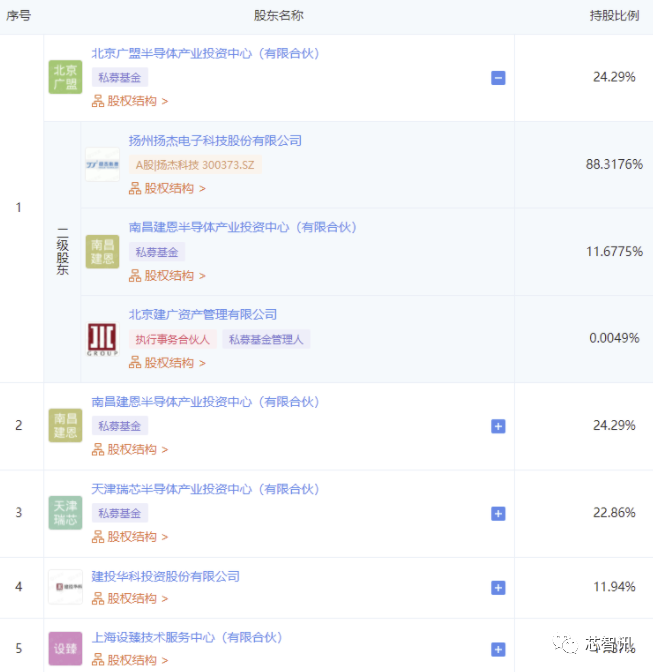The width and height of the screenshot is (653, 672).
Task: Click the 建投华科 company logo
Action: (x=65, y=587)
